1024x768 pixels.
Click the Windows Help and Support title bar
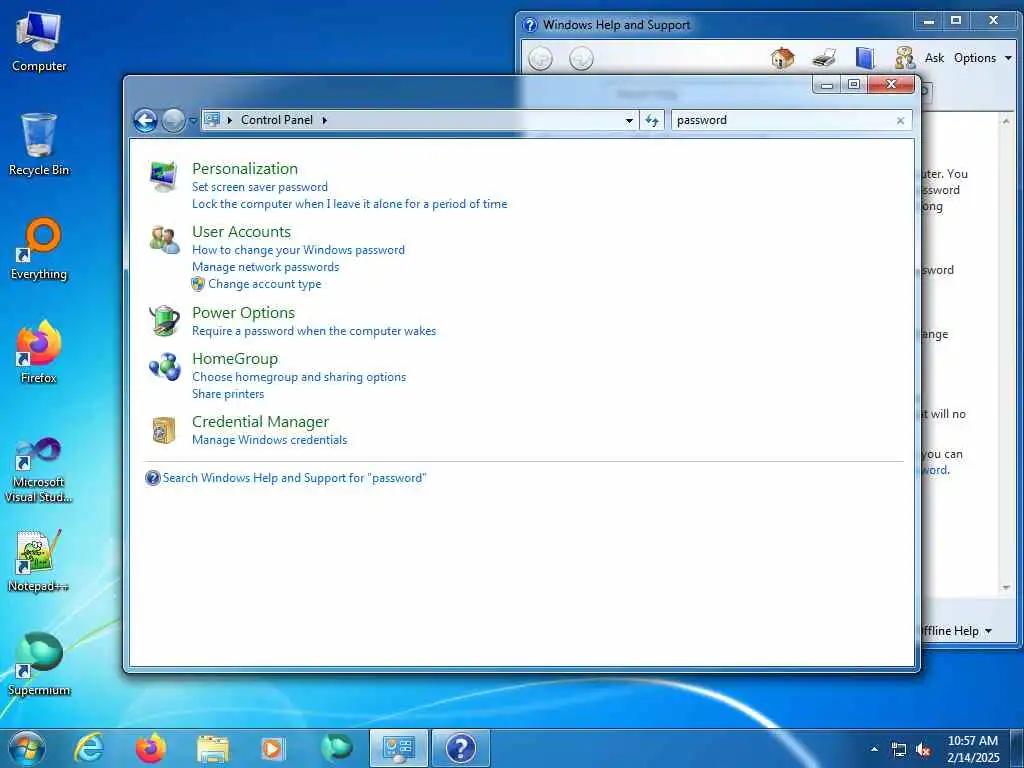(x=715, y=25)
